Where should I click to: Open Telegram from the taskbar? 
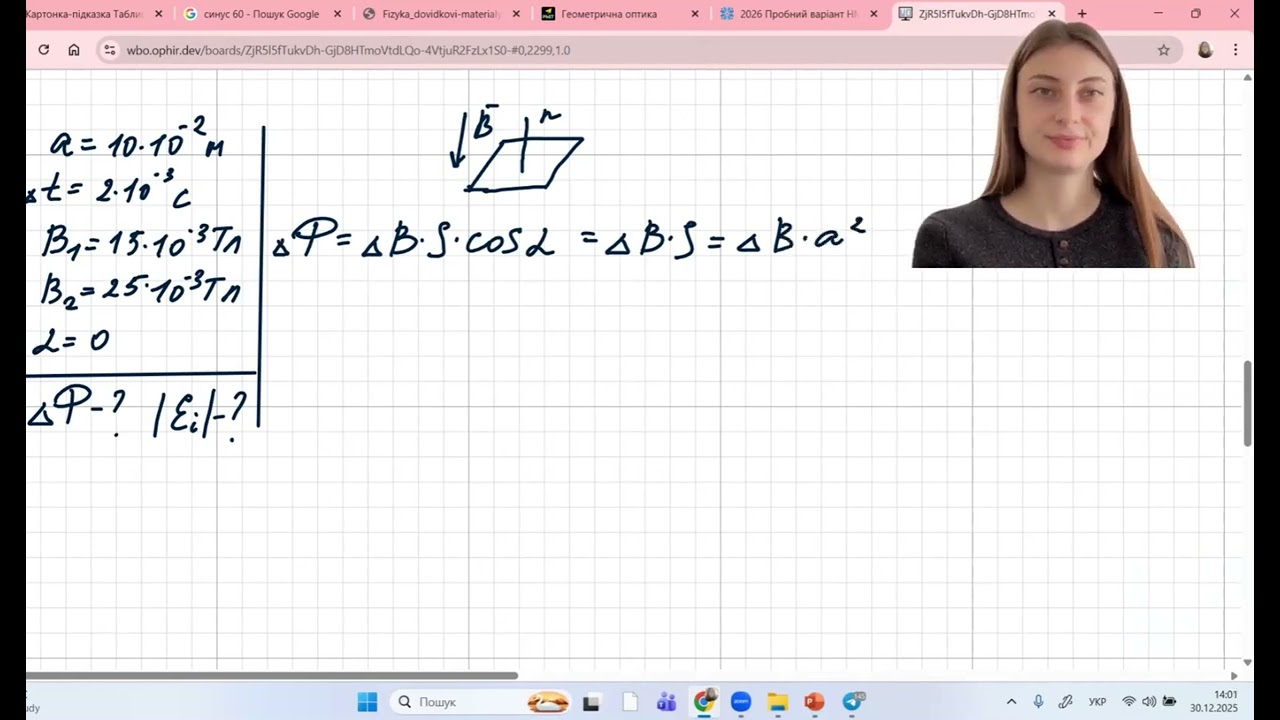pos(852,702)
